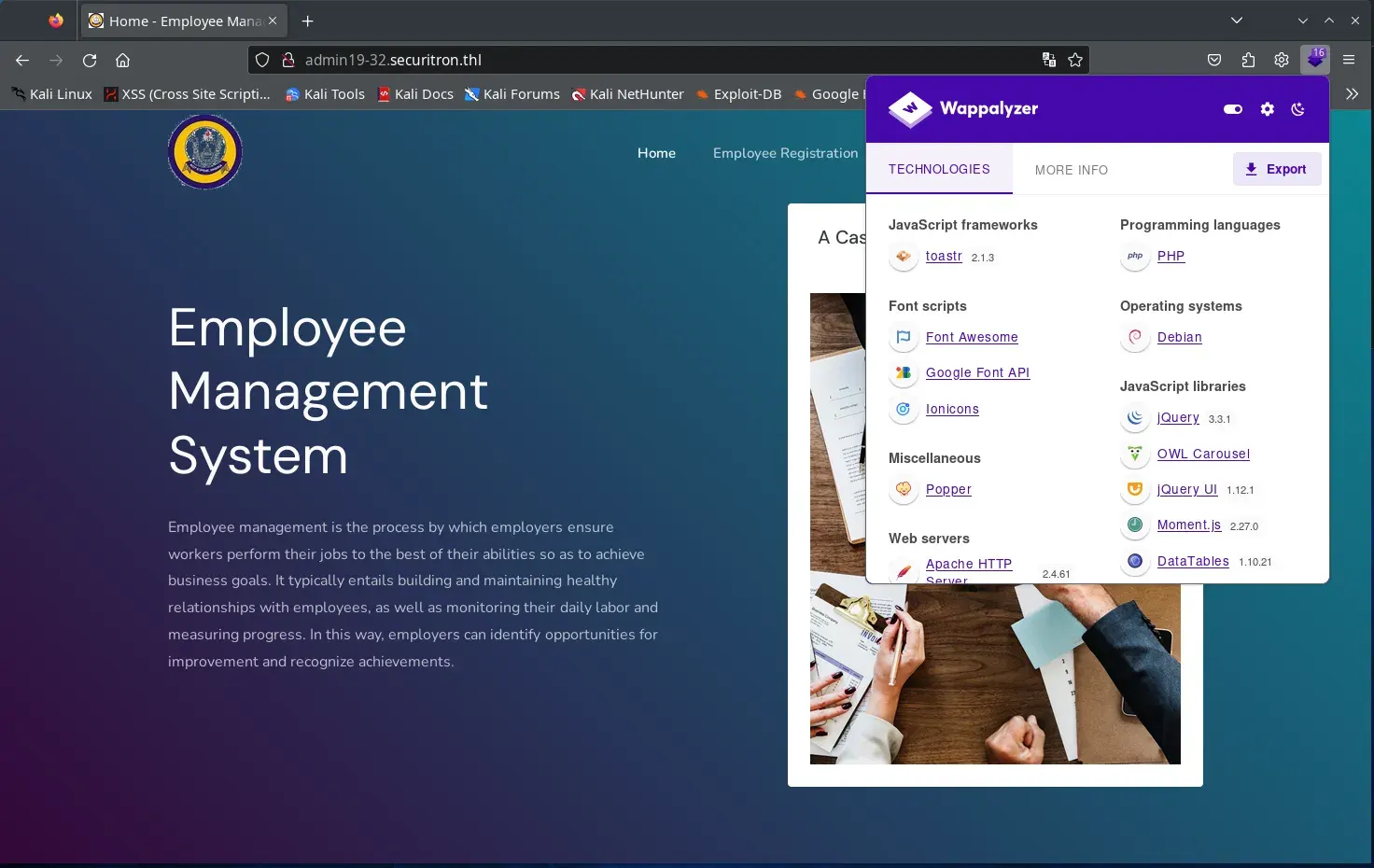The height and width of the screenshot is (868, 1374).
Task: Click the PHP logo icon
Action: (x=1135, y=256)
